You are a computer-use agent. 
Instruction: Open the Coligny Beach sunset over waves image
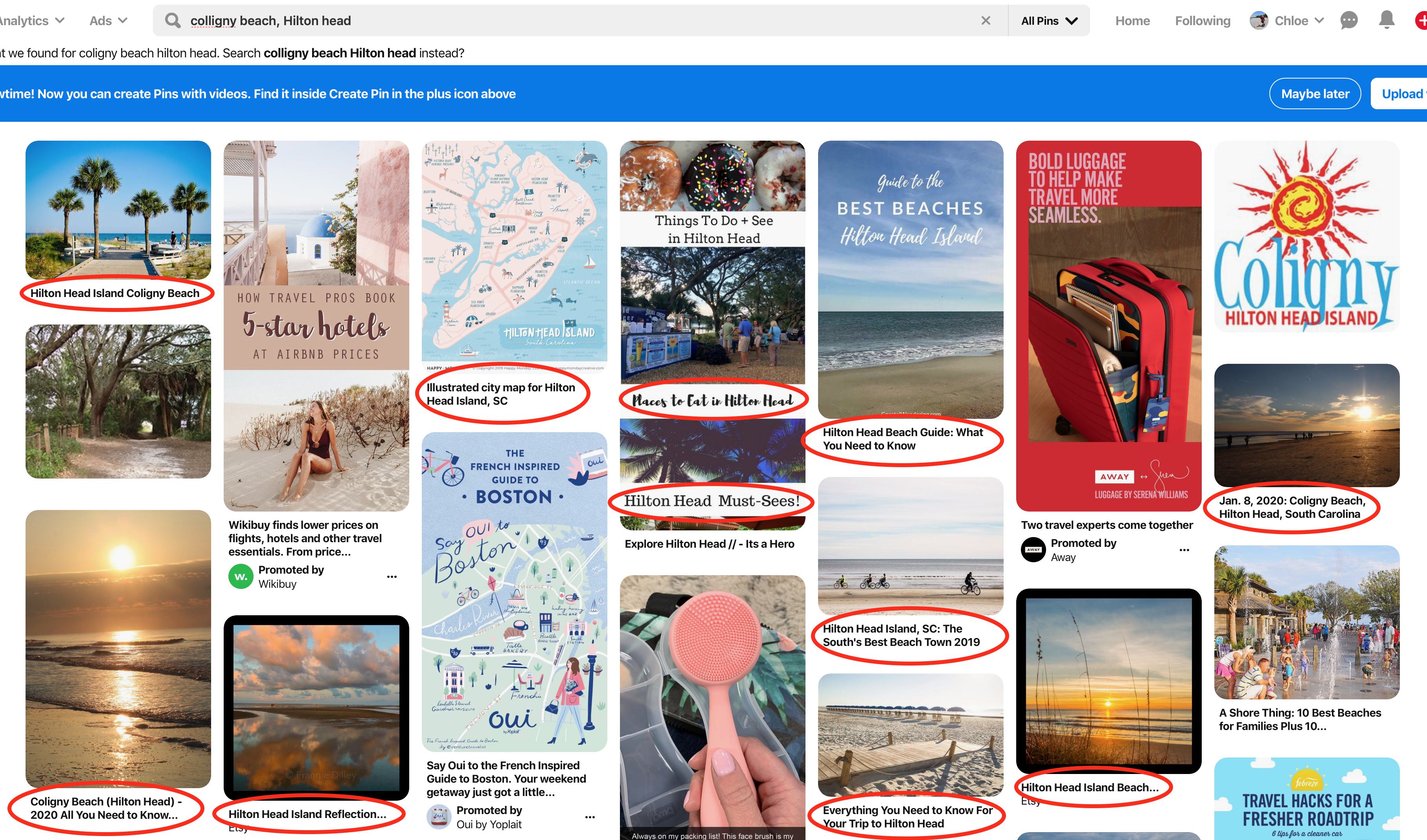pyautogui.click(x=118, y=649)
